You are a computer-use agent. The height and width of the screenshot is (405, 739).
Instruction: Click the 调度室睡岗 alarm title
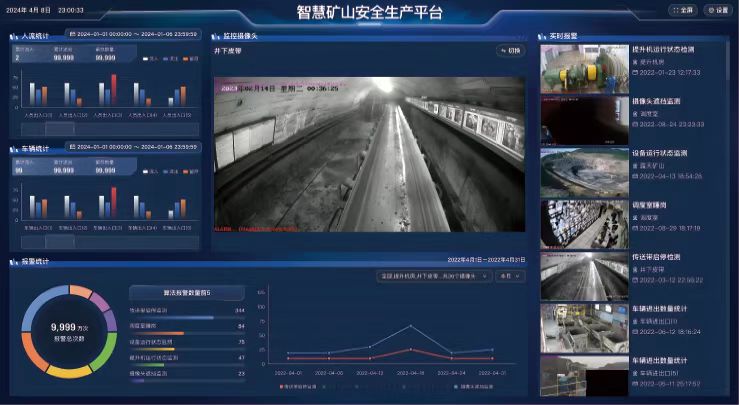coord(649,205)
